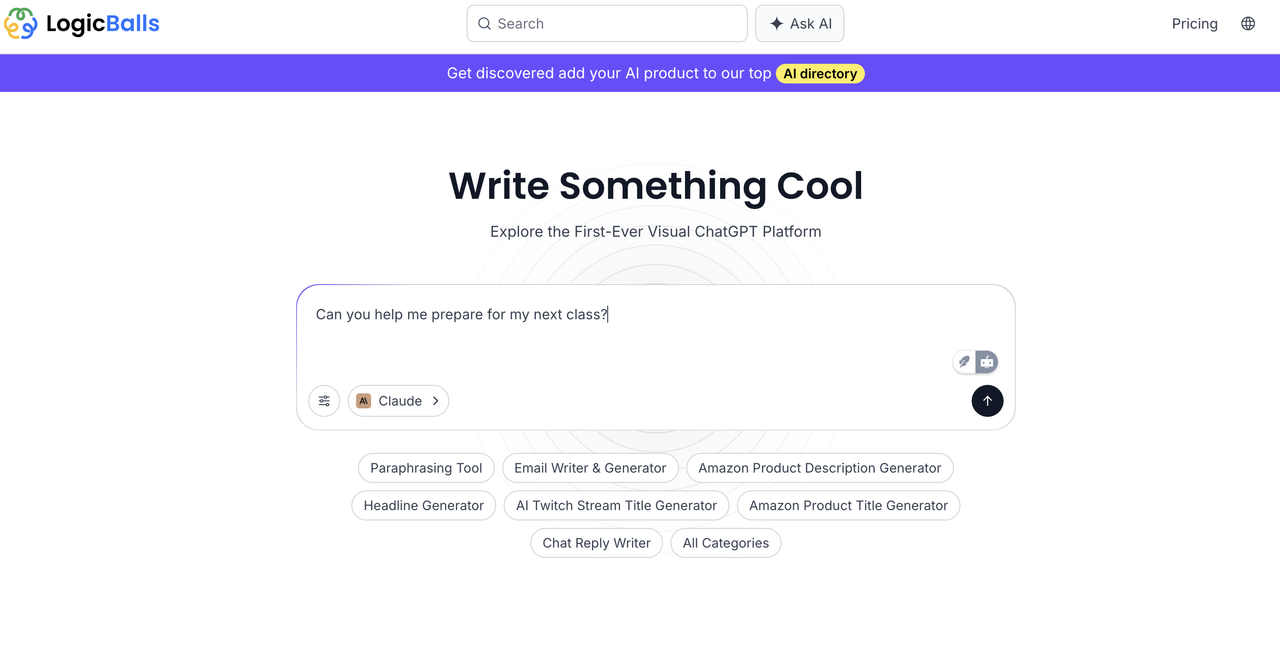Choose Email Writer & Generator
Viewport: 1280px width, 647px height.
pos(590,468)
